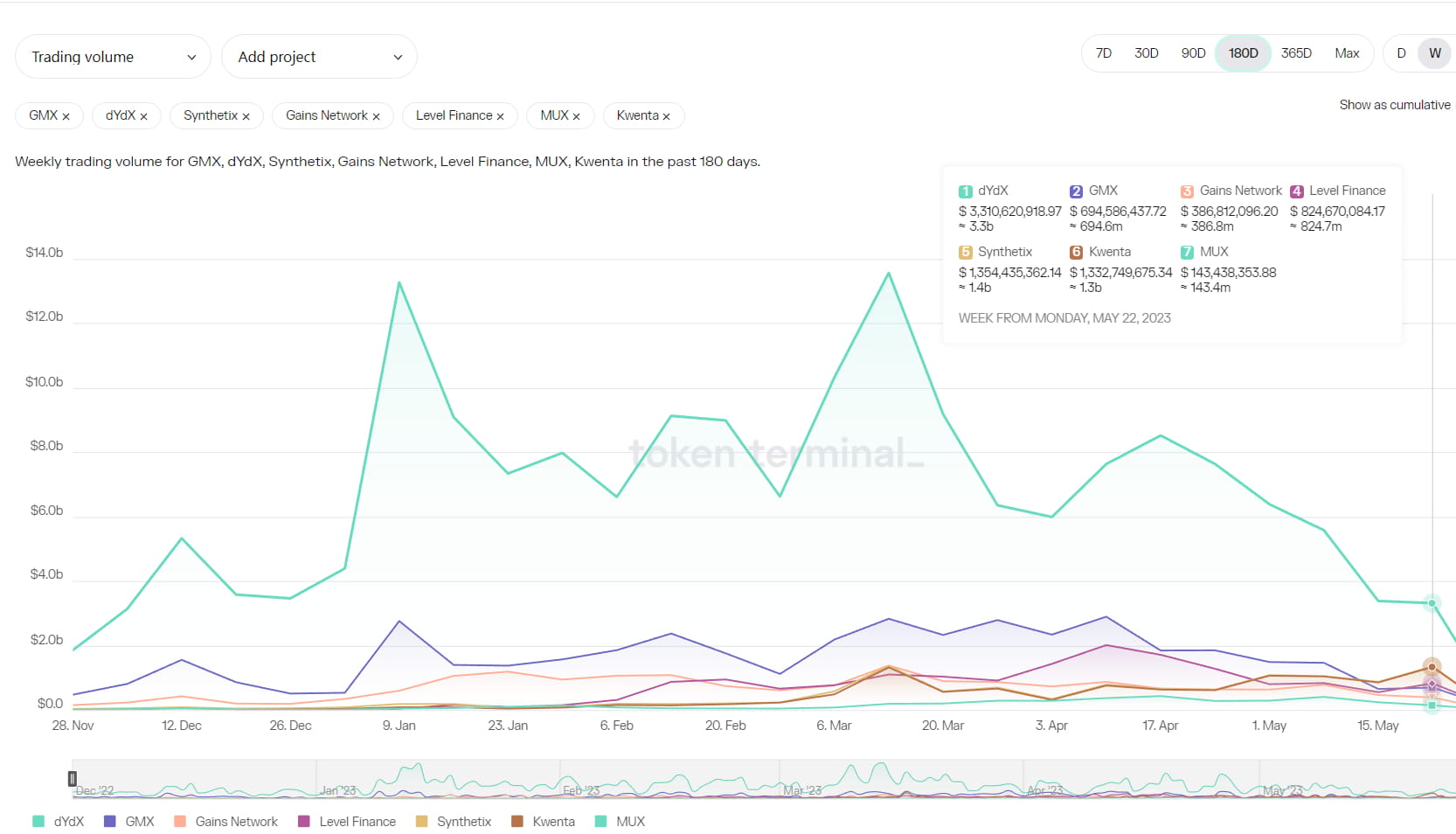The width and height of the screenshot is (1456, 834).
Task: Open the Trading volume dropdown
Action: (x=113, y=57)
